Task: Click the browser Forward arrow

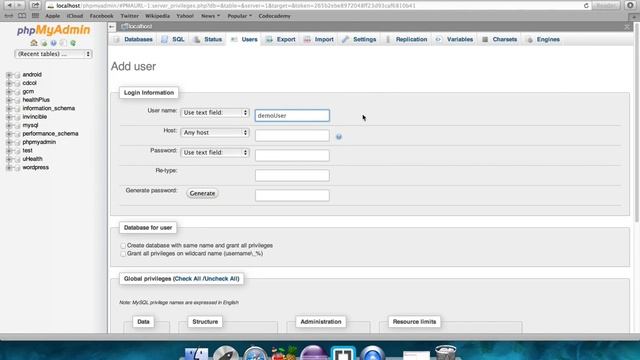Action: [x=19, y=5]
